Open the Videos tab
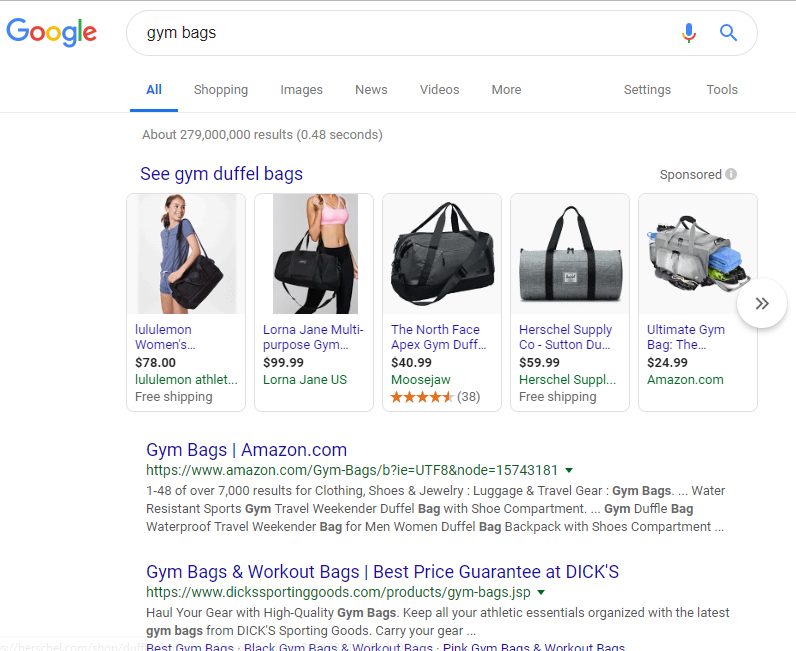 [440, 90]
